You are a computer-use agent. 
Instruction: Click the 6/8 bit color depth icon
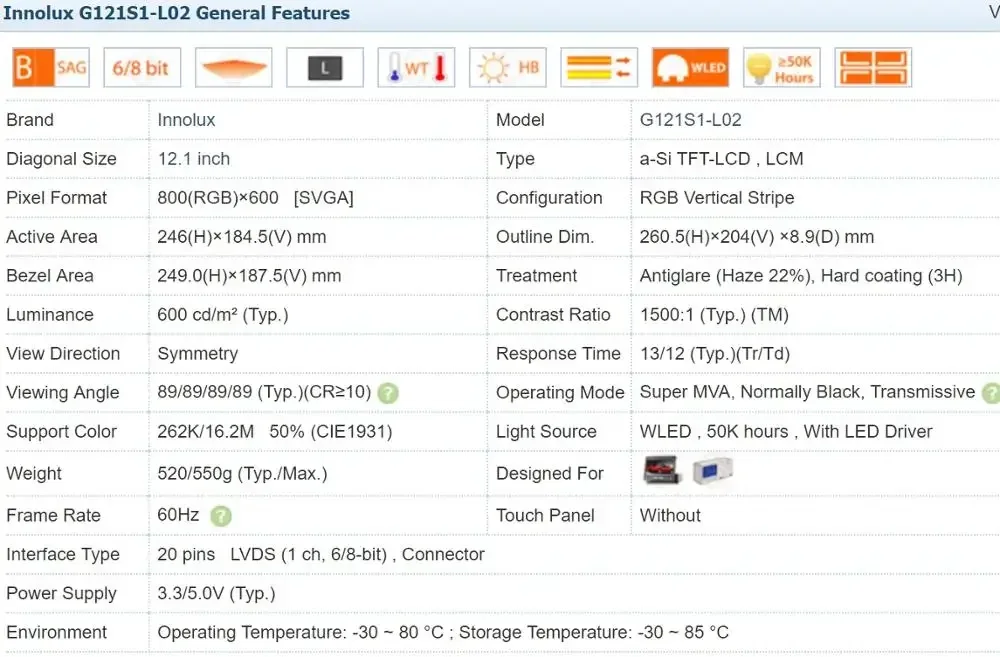point(142,68)
